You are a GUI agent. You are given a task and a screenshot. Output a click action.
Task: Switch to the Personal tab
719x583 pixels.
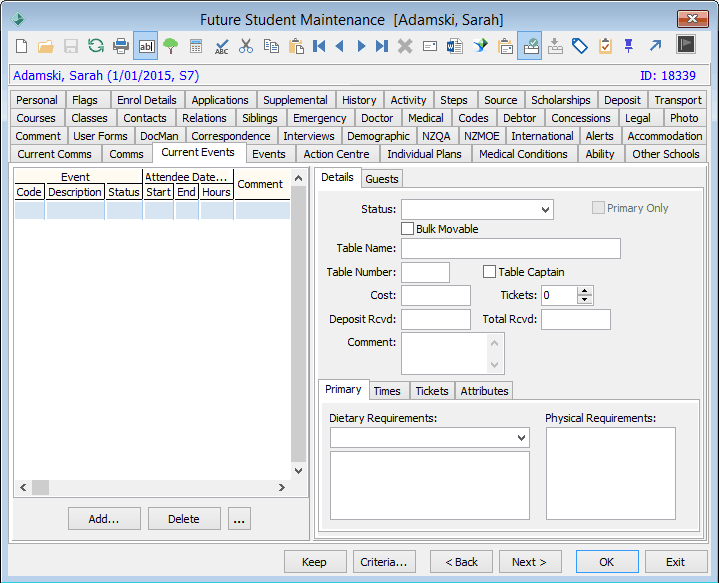click(x=37, y=100)
